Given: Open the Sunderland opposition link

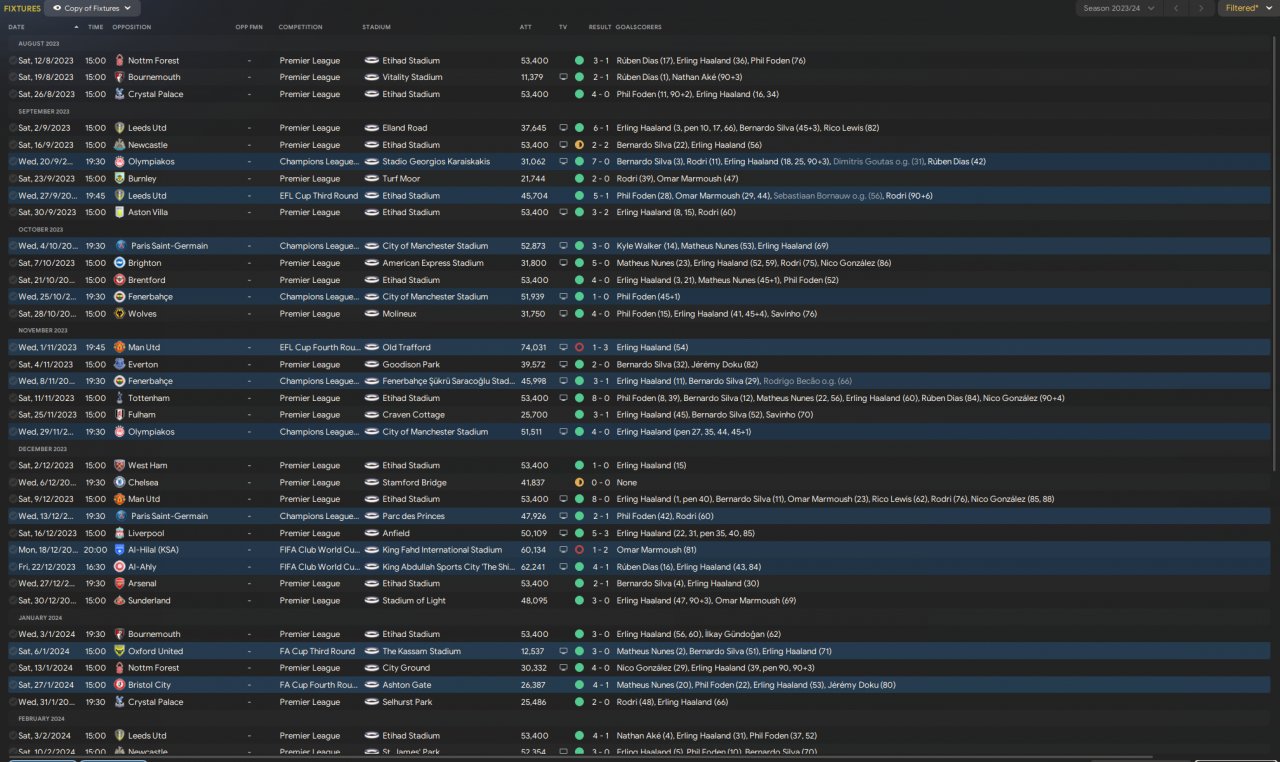Looking at the screenshot, I should click(x=149, y=601).
